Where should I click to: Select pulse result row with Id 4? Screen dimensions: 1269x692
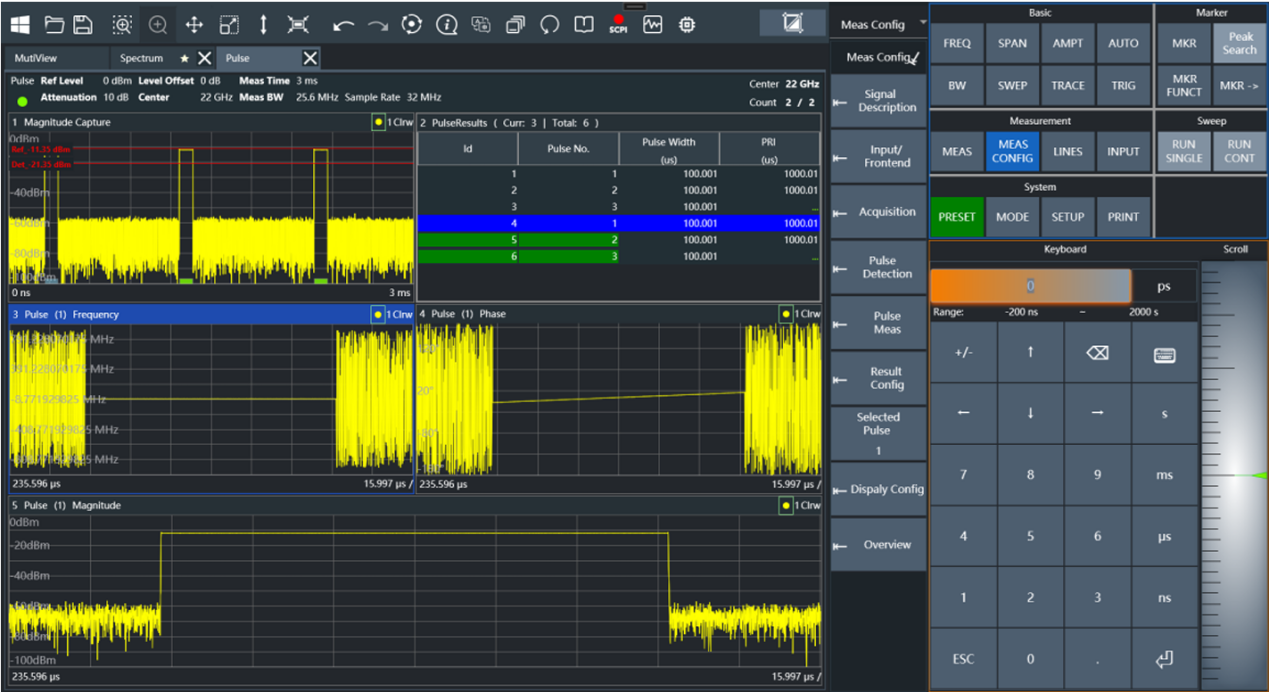(x=619, y=223)
